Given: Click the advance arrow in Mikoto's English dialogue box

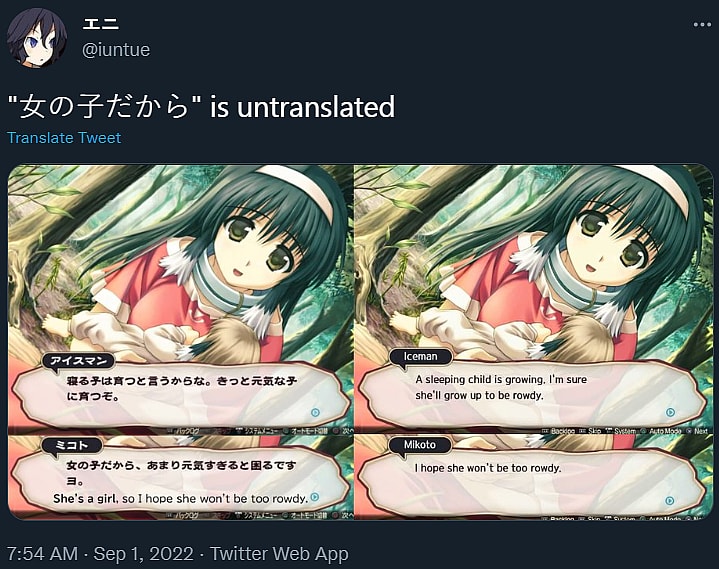Looking at the screenshot, I should pos(669,501).
